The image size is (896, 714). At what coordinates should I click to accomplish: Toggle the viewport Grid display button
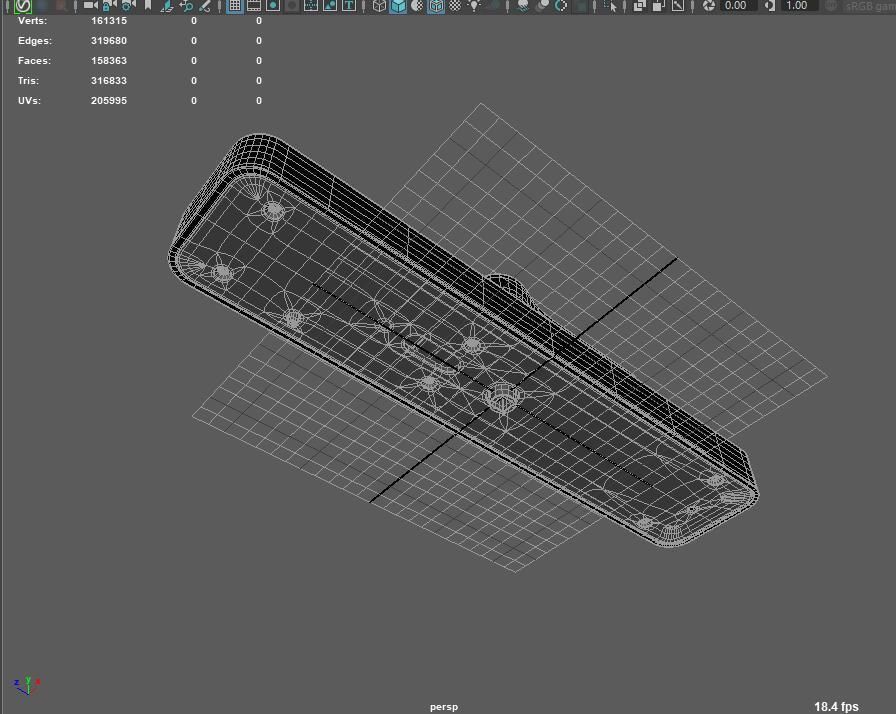235,6
